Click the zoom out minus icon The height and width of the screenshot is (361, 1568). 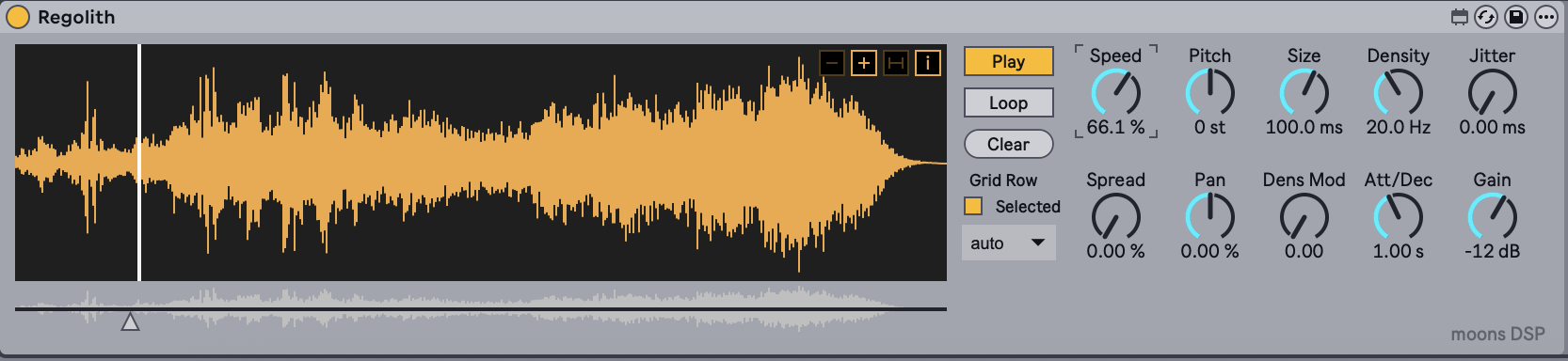[x=832, y=63]
